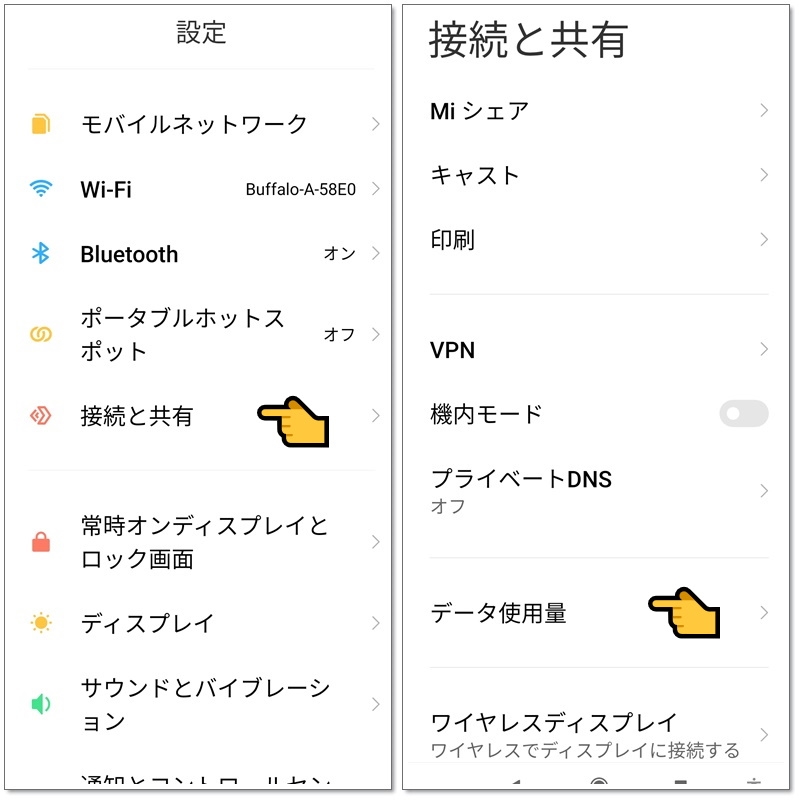Toggle the 機内モード airplane switch
800x800 pixels.
pos(743,414)
